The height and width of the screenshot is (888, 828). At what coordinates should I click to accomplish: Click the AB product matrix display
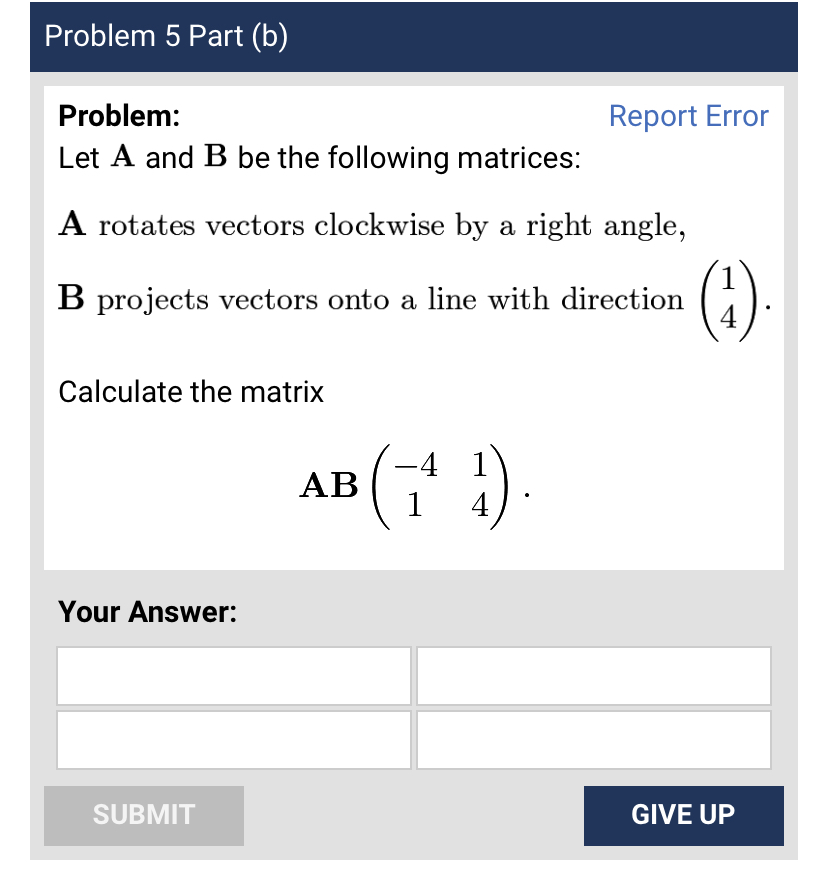[x=412, y=485]
